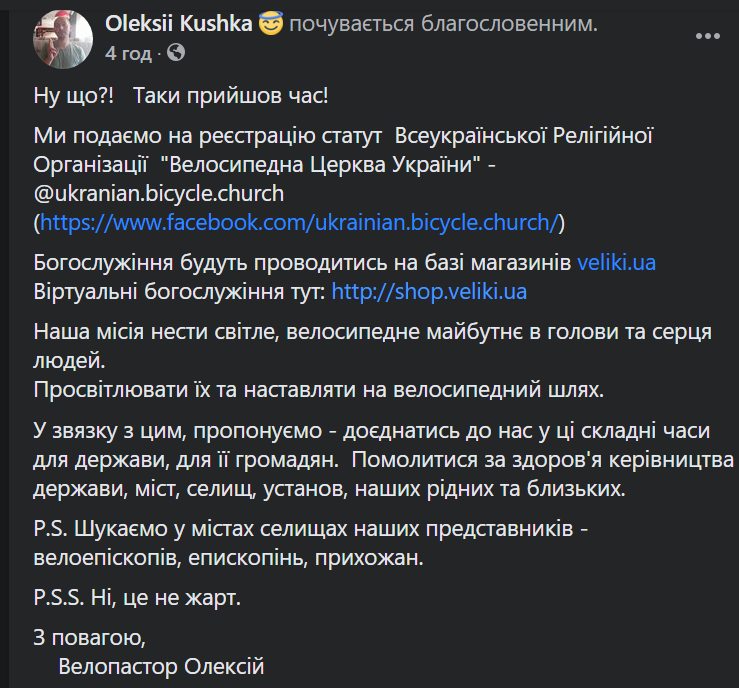Image resolution: width=739 pixels, height=688 pixels.
Task: Click the 'Просвітлювати їх та наставляти' sentence
Action: tap(319, 390)
